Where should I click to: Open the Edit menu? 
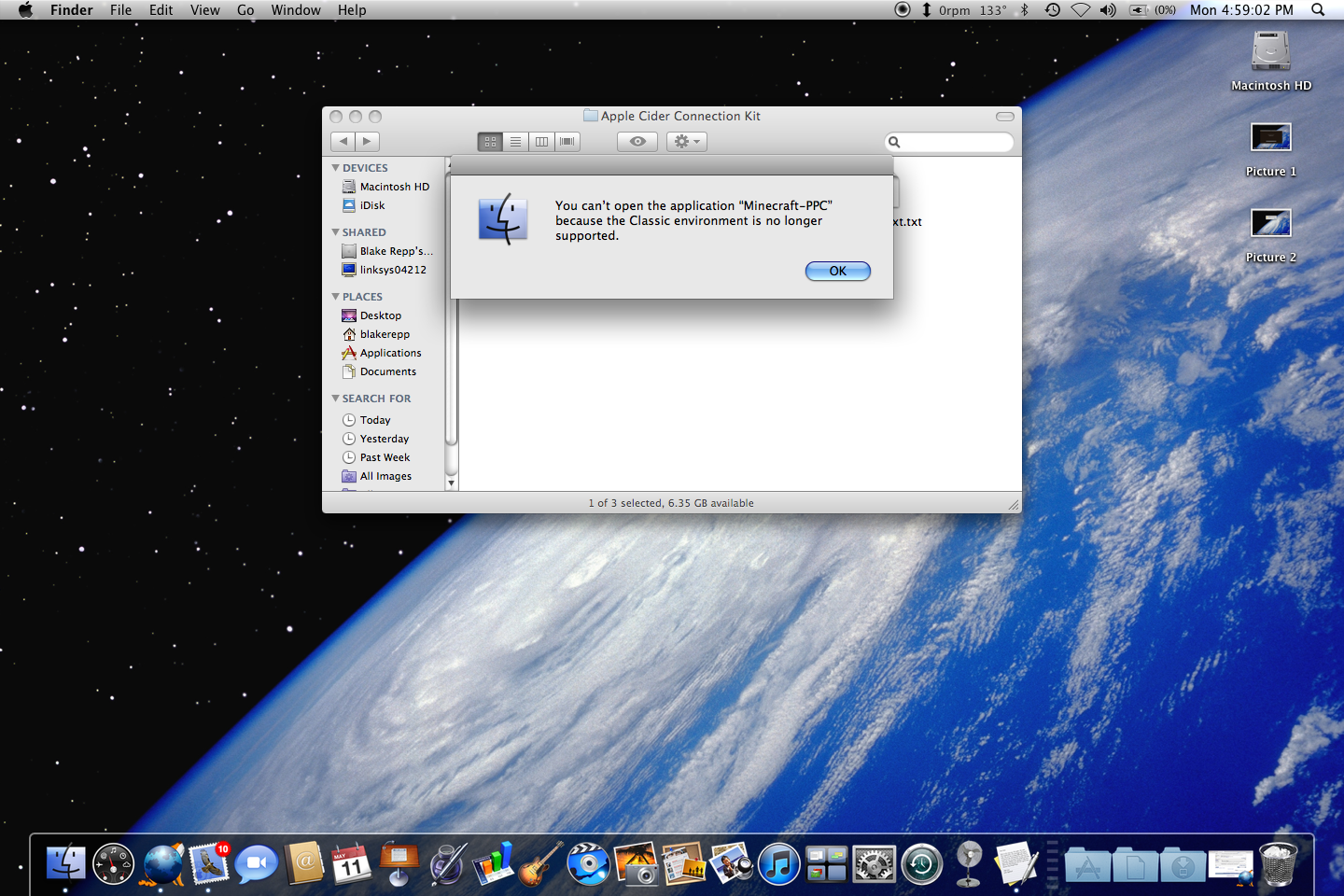click(x=161, y=10)
